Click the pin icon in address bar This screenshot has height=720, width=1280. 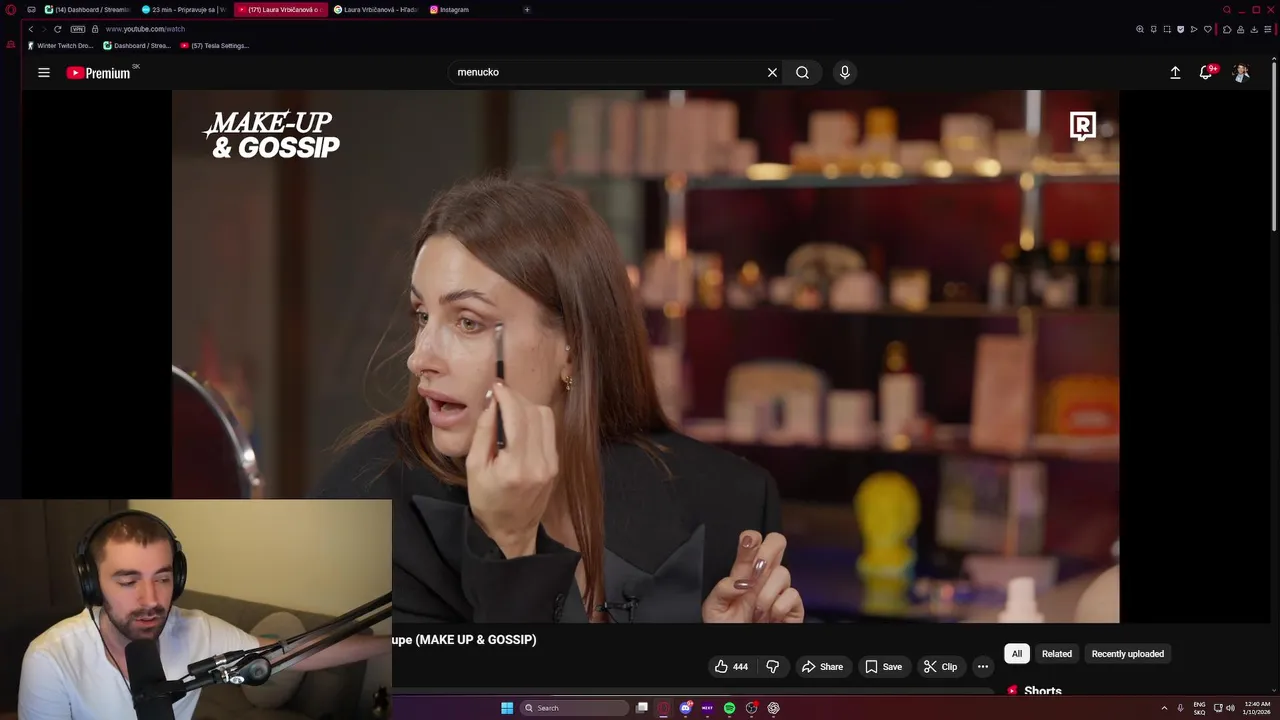click(1153, 29)
